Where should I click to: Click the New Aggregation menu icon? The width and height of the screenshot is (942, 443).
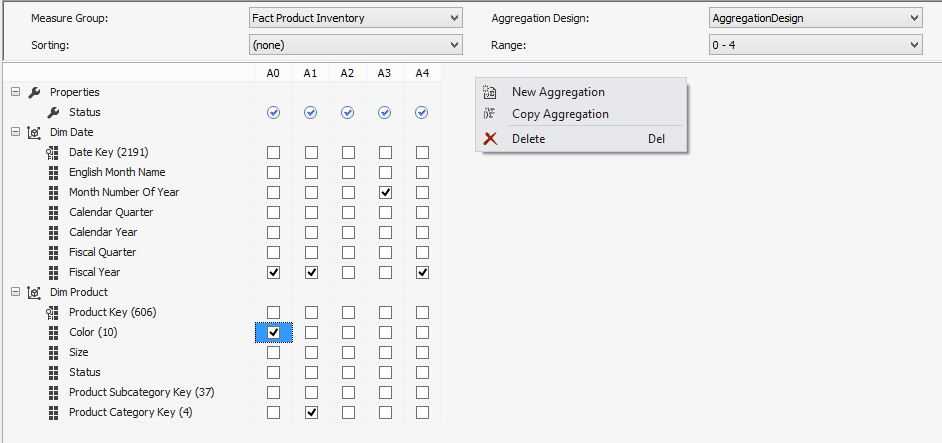490,92
